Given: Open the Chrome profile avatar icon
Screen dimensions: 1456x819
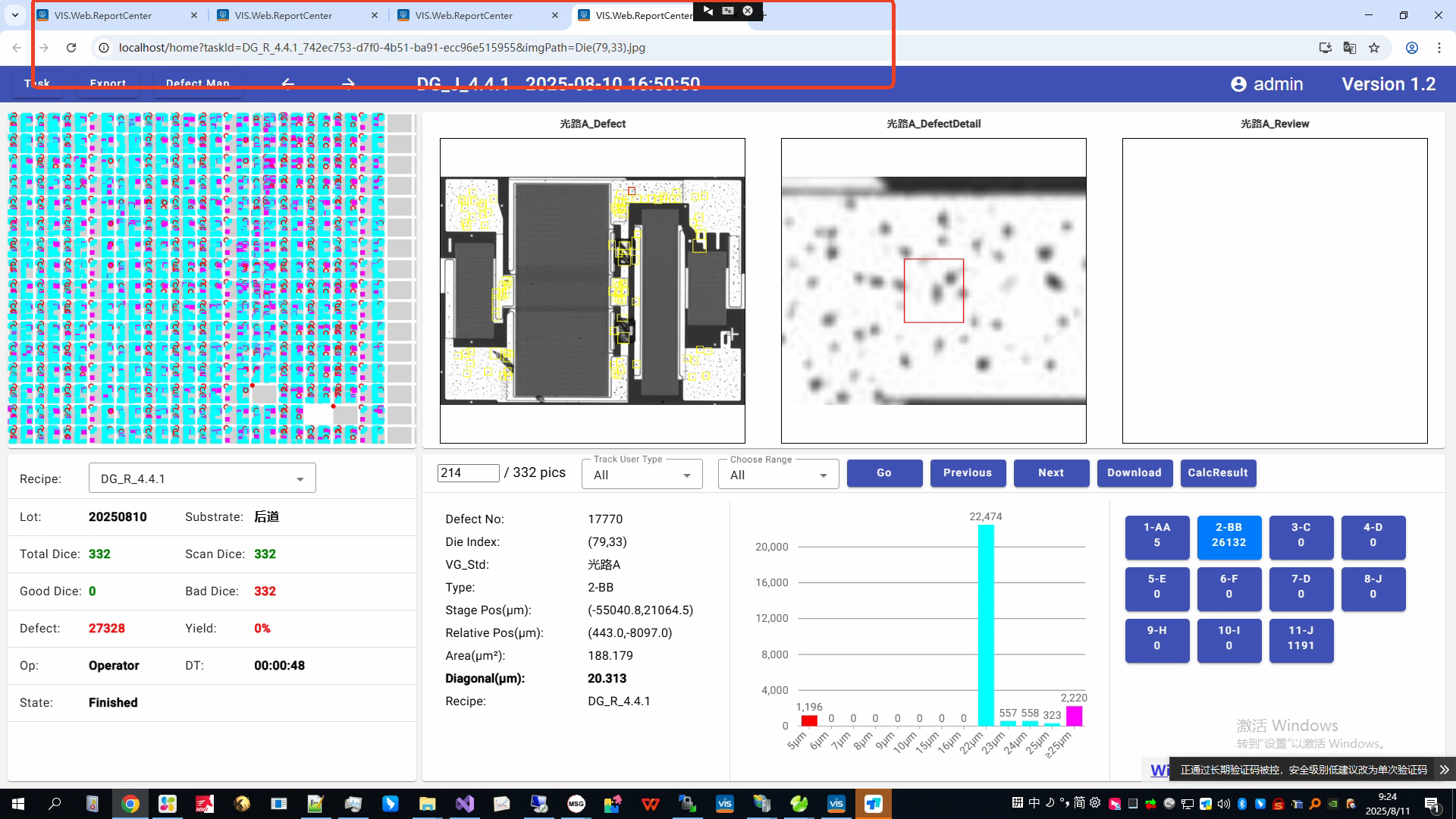Looking at the screenshot, I should tap(1412, 48).
